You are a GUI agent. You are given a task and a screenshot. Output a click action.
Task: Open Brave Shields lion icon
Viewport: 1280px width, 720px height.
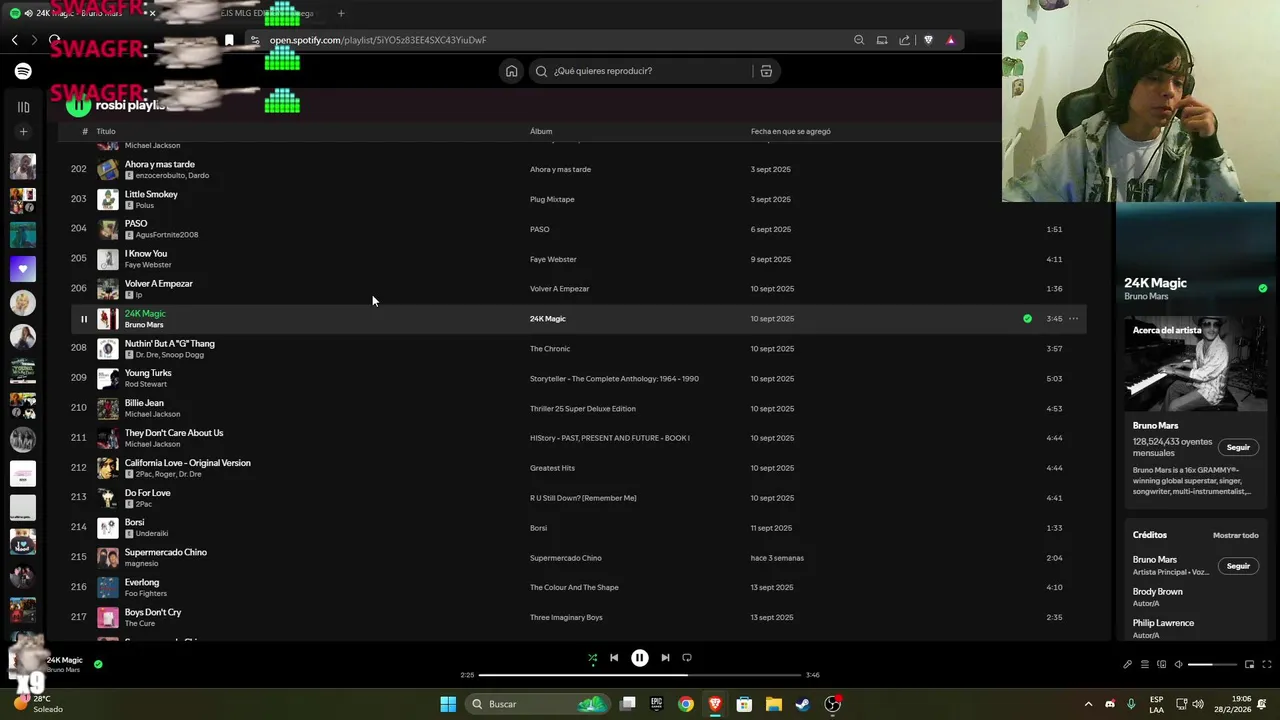click(x=928, y=40)
